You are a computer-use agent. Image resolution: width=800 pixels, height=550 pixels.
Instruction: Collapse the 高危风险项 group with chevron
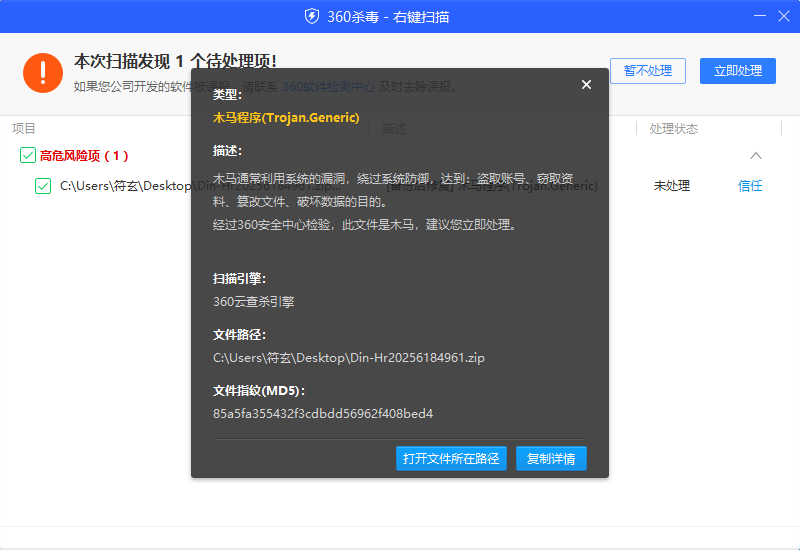point(756,156)
